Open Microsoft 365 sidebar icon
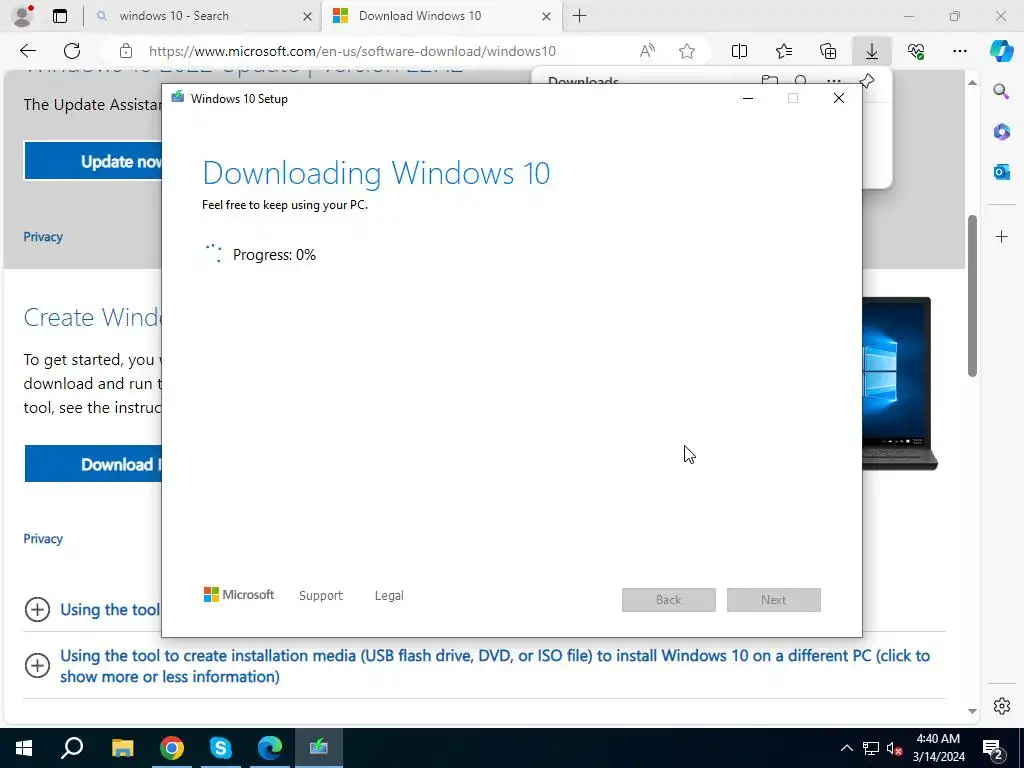 1001,132
